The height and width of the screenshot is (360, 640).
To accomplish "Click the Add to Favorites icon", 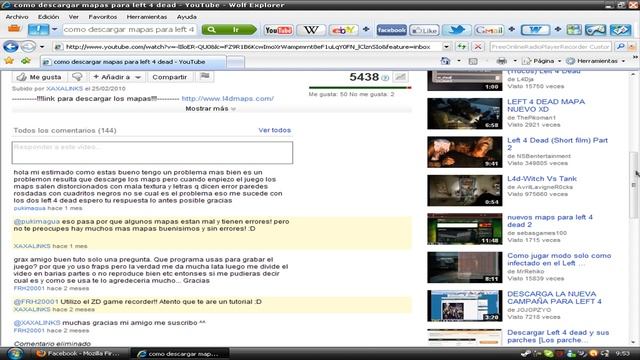I will tap(26, 61).
